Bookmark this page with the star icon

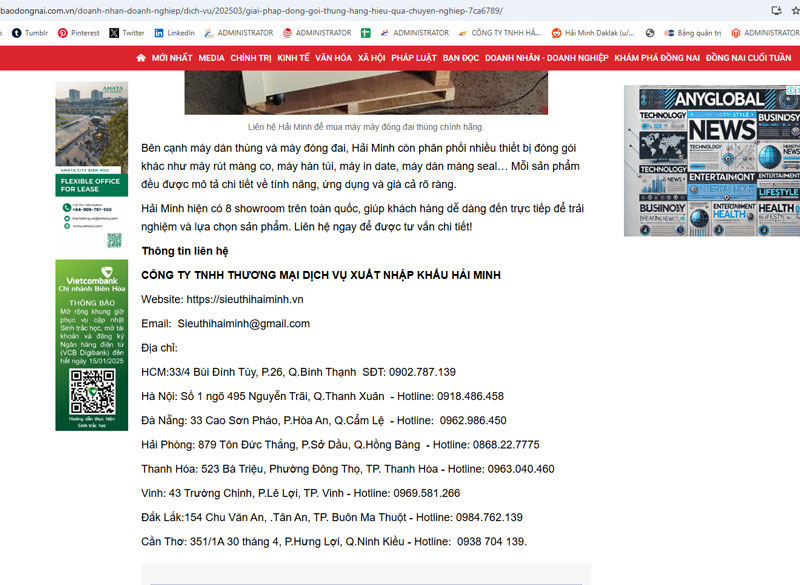tap(776, 10)
